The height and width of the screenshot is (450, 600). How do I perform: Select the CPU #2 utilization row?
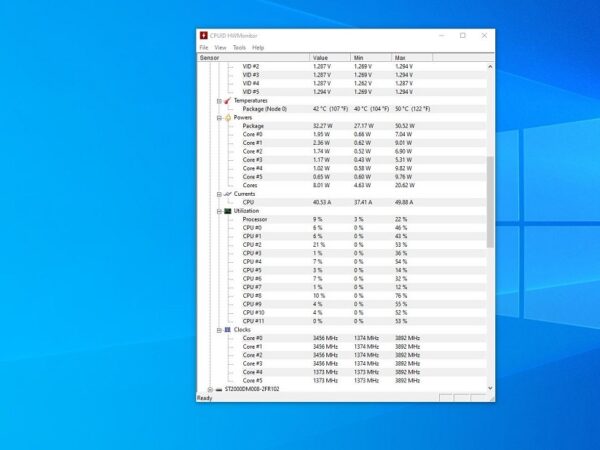342,245
